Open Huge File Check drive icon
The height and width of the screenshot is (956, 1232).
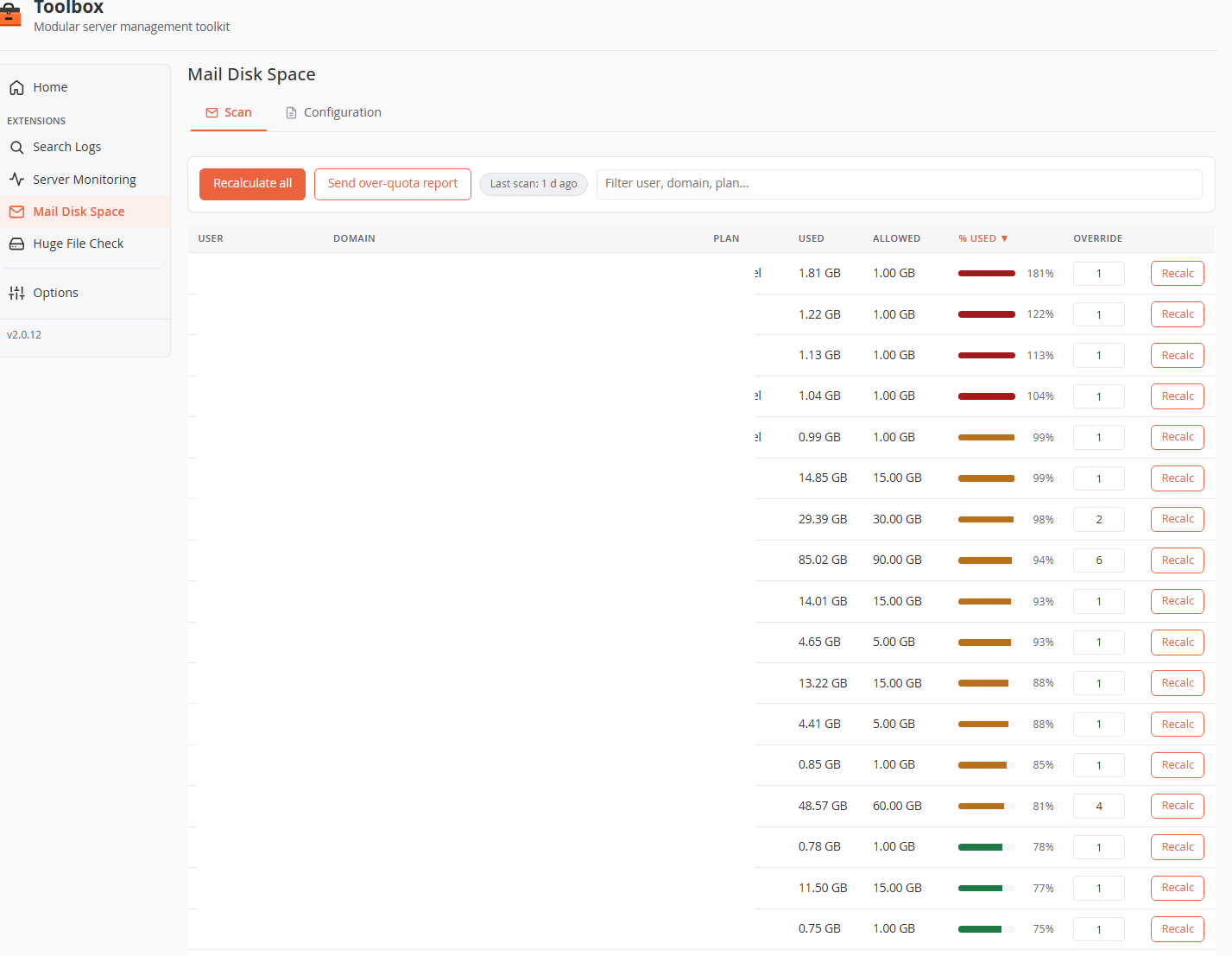(x=16, y=244)
